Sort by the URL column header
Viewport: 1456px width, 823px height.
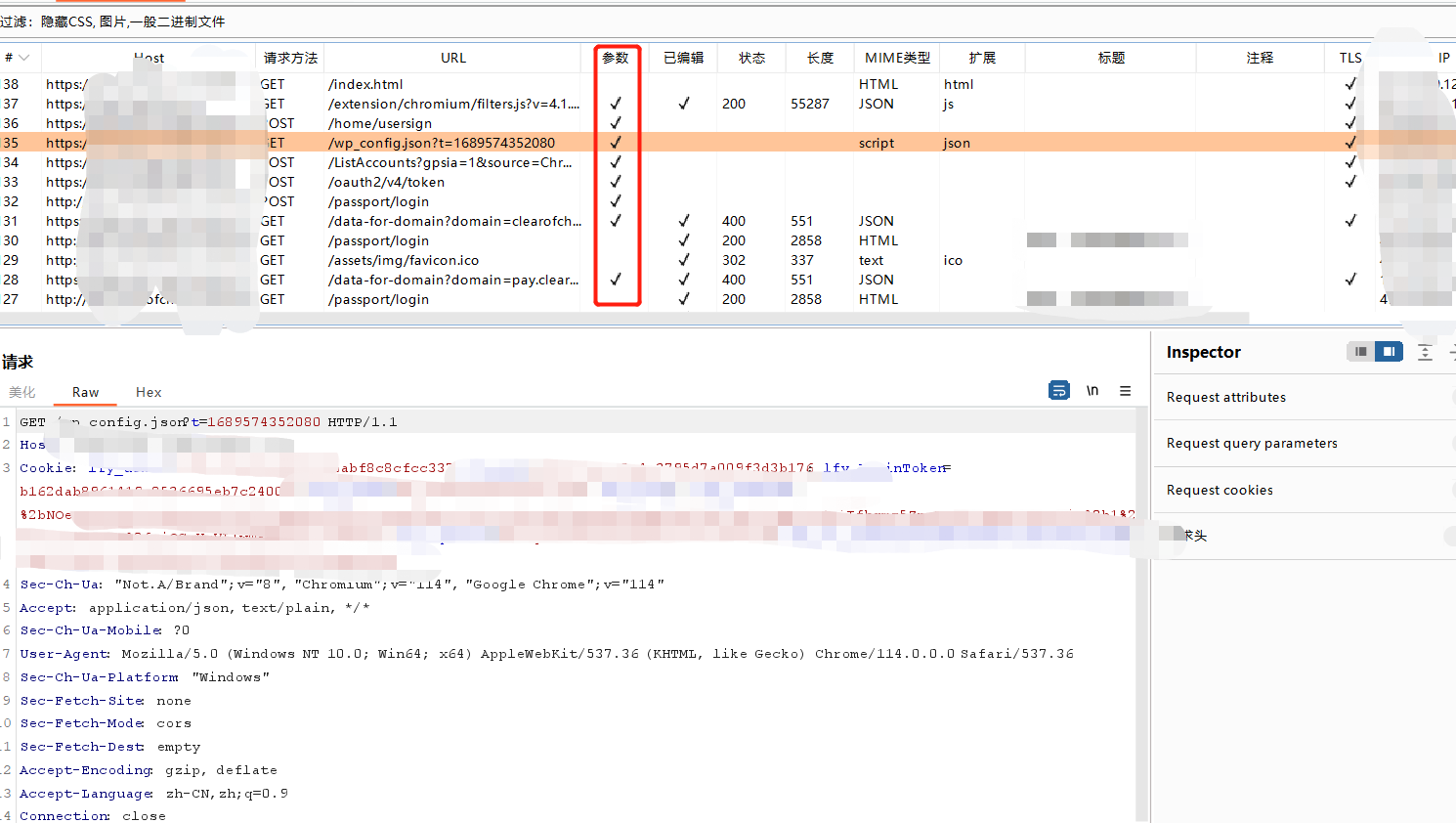click(453, 58)
